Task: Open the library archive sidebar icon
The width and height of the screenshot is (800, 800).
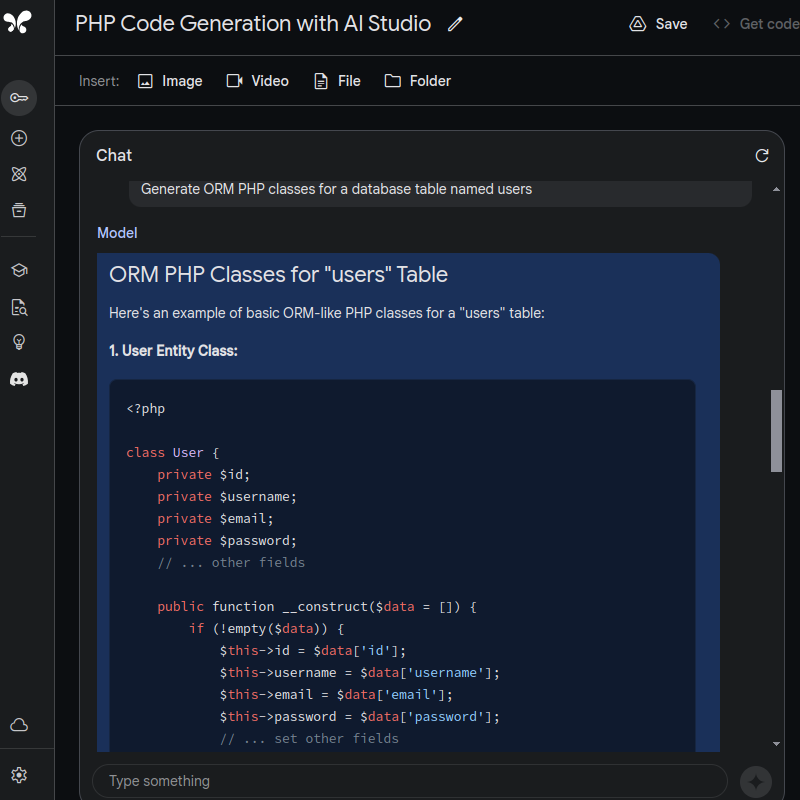Action: coord(18,210)
